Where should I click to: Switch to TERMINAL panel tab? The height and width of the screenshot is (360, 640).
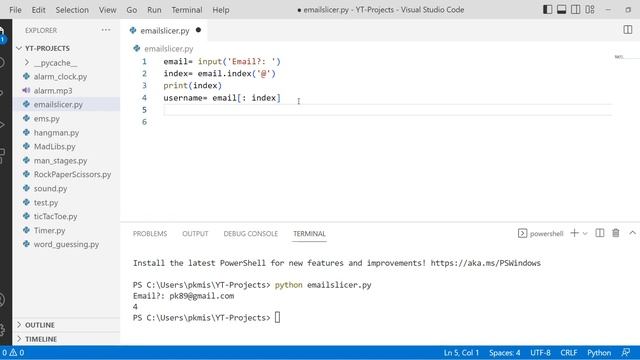[309, 233]
